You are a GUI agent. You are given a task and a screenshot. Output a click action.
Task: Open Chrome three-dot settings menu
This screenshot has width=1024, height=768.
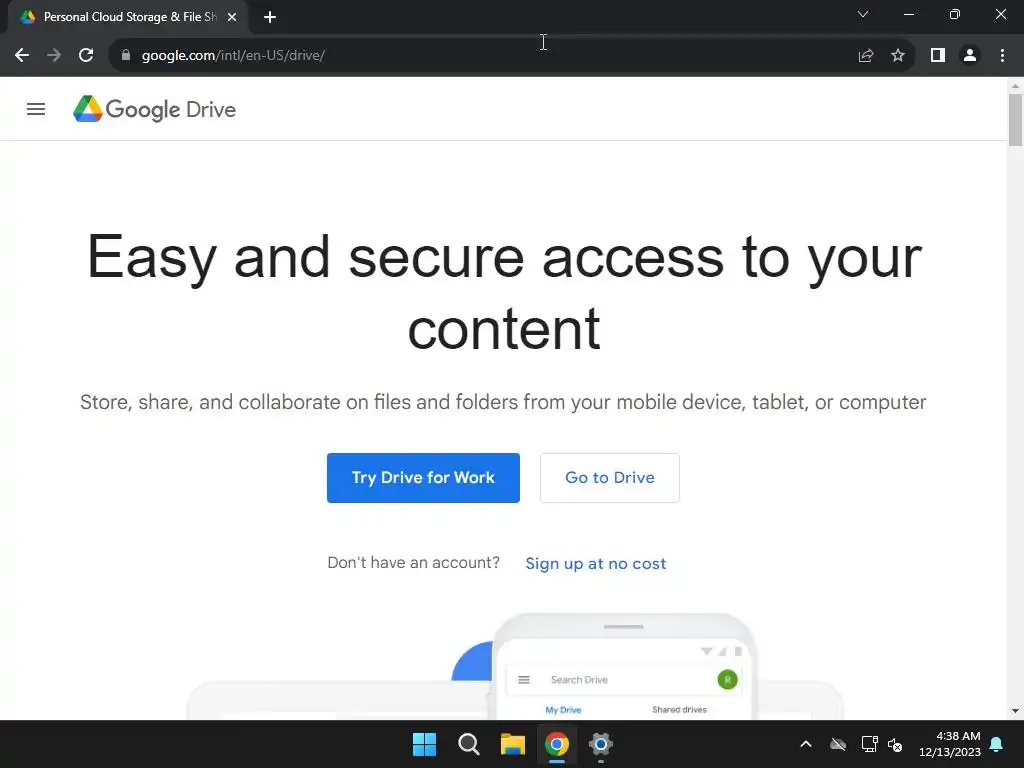[x=1002, y=56]
